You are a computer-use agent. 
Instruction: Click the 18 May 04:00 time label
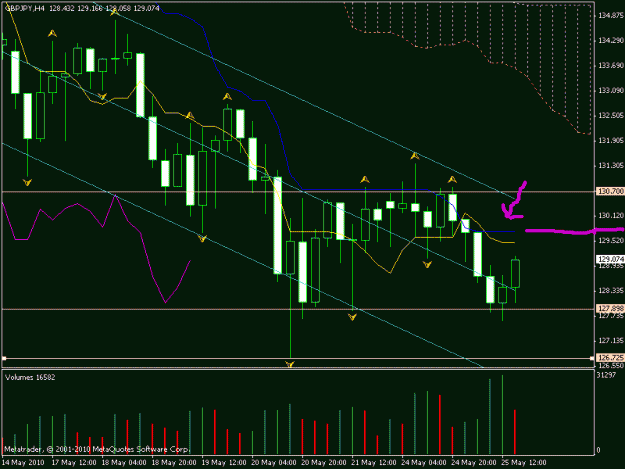[124, 463]
